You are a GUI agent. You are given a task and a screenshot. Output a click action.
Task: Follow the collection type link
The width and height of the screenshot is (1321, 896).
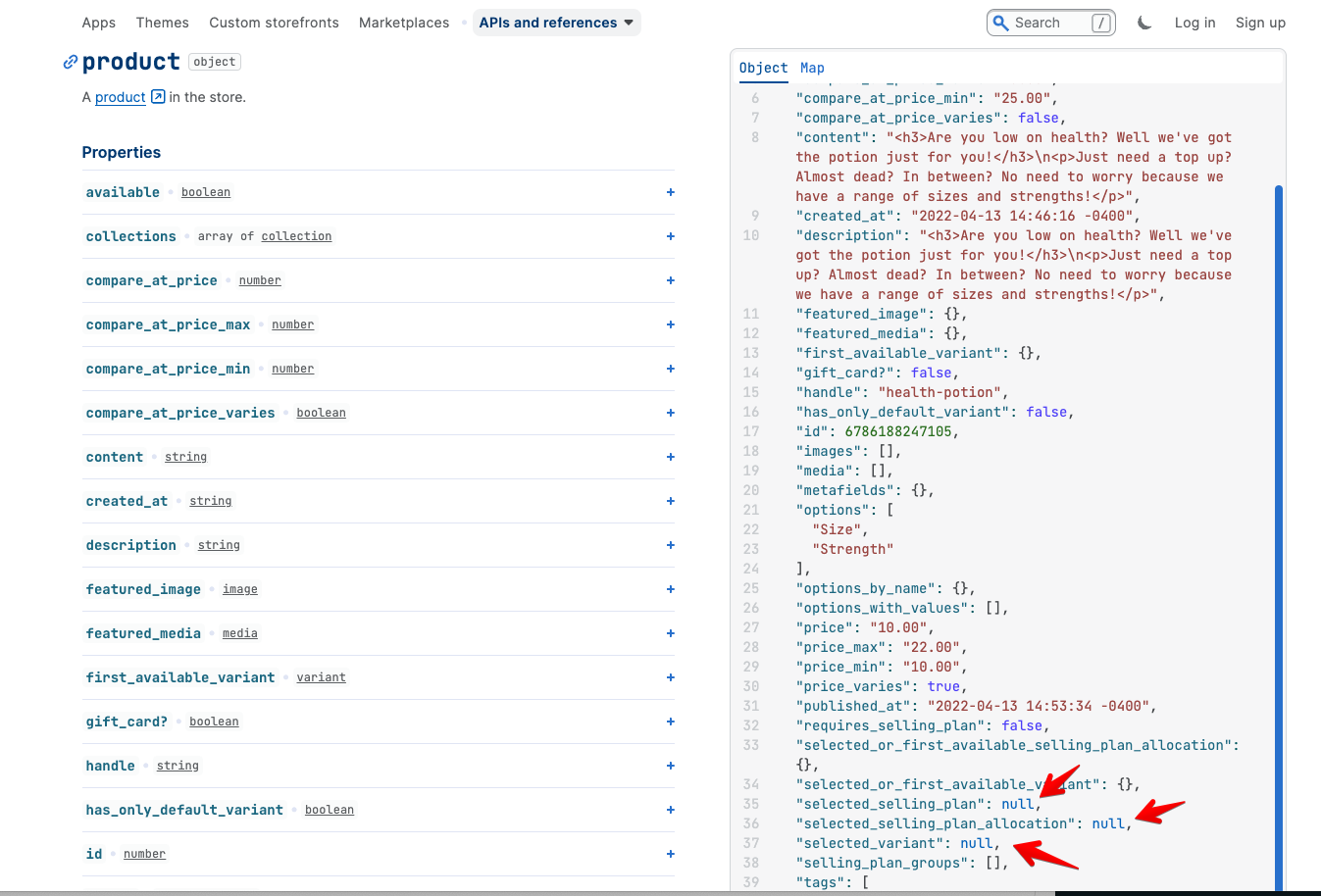pos(296,236)
